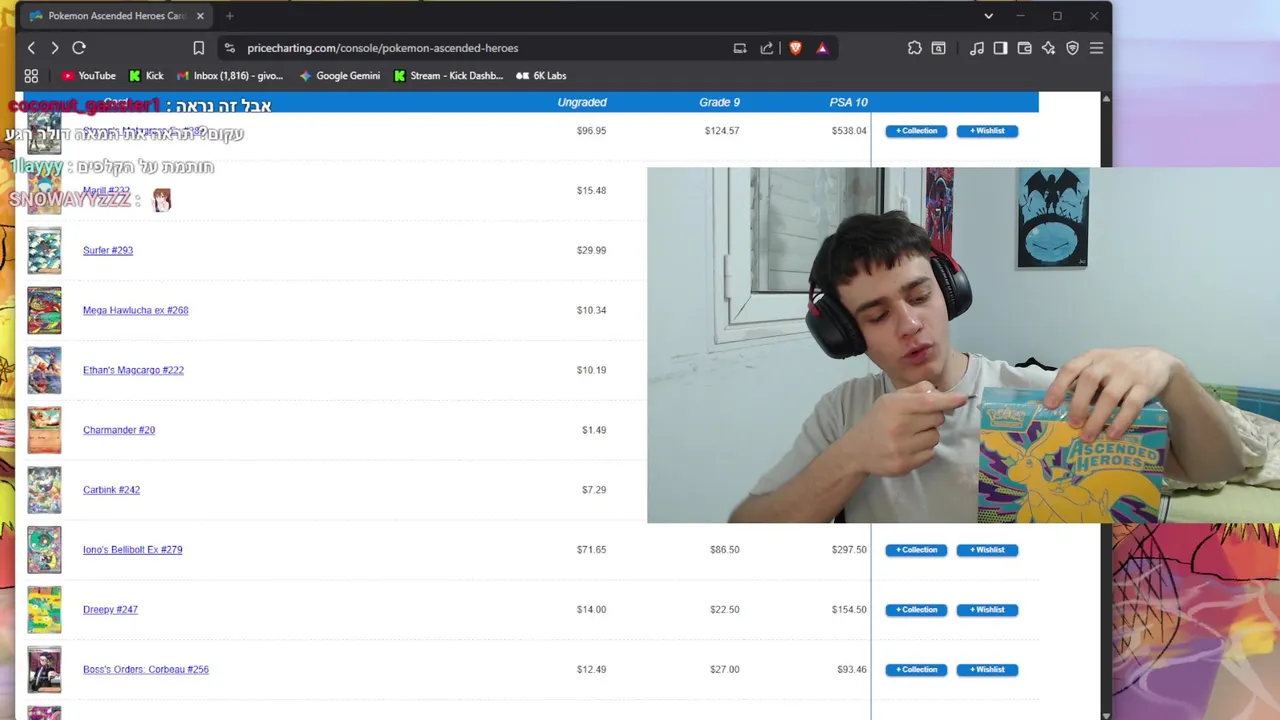This screenshot has height=720, width=1280.
Task: Open the Google Gemini bookmark
Action: click(x=339, y=76)
